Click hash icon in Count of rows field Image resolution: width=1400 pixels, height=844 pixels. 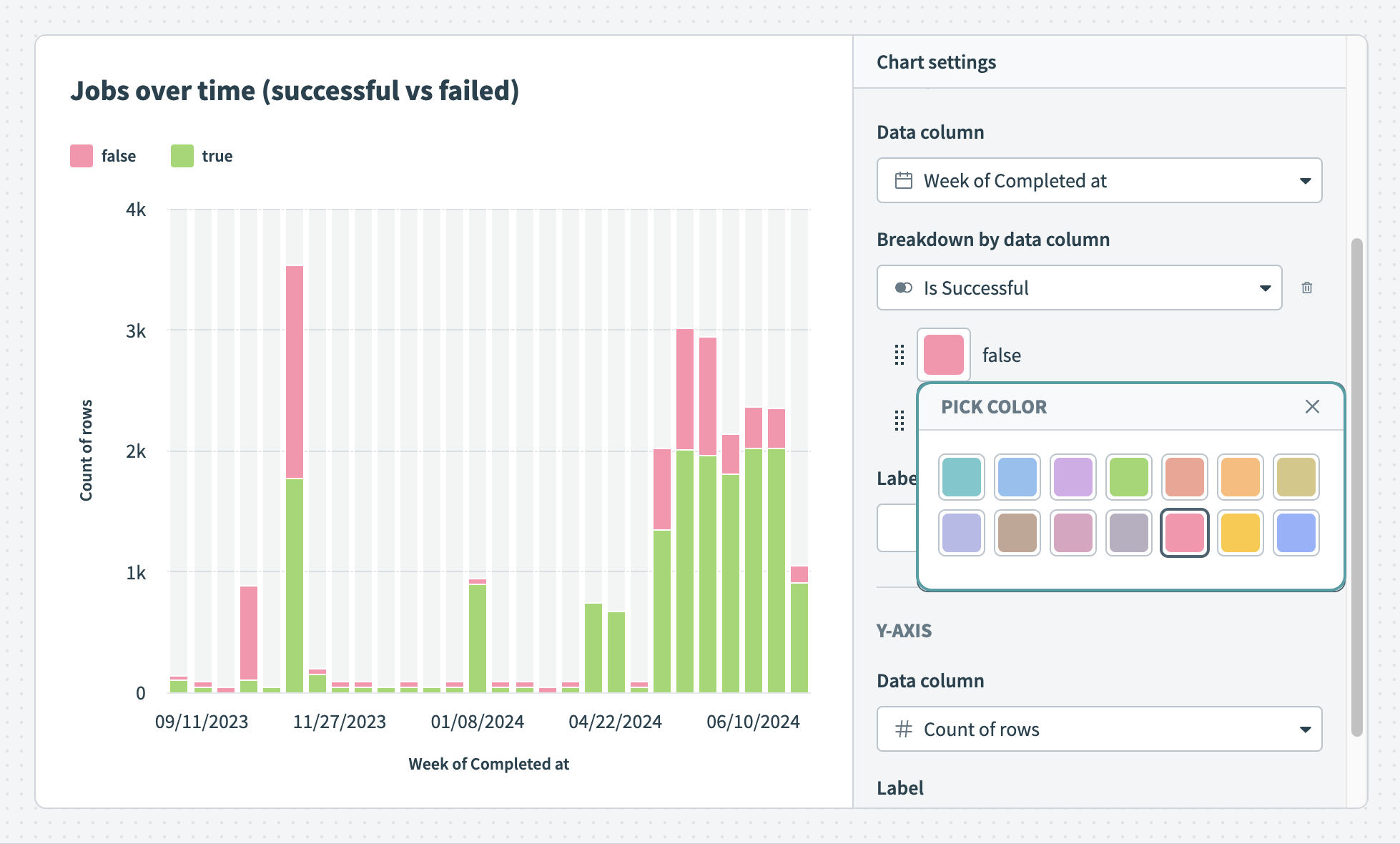904,729
